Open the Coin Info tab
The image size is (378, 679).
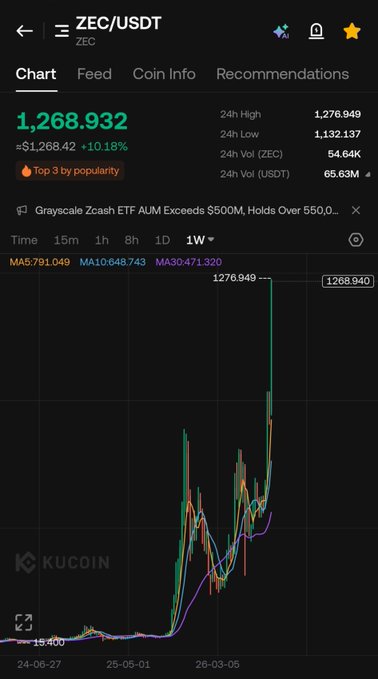164,74
